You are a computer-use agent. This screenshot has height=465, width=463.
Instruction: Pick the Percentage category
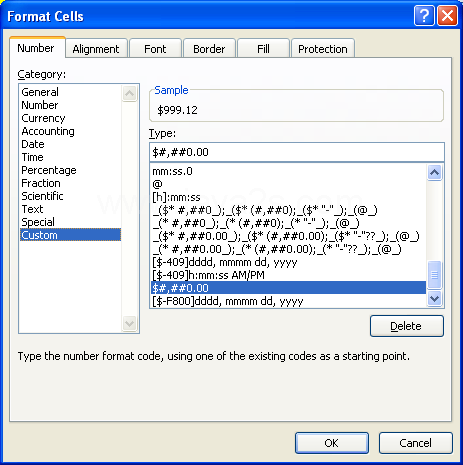70,170
